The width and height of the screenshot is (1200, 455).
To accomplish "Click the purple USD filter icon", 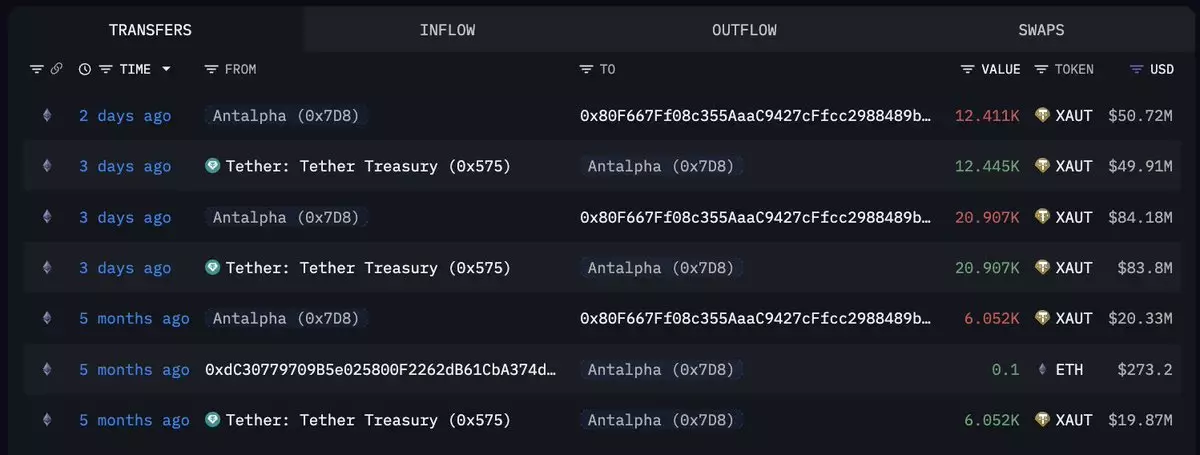I will [x=1136, y=69].
